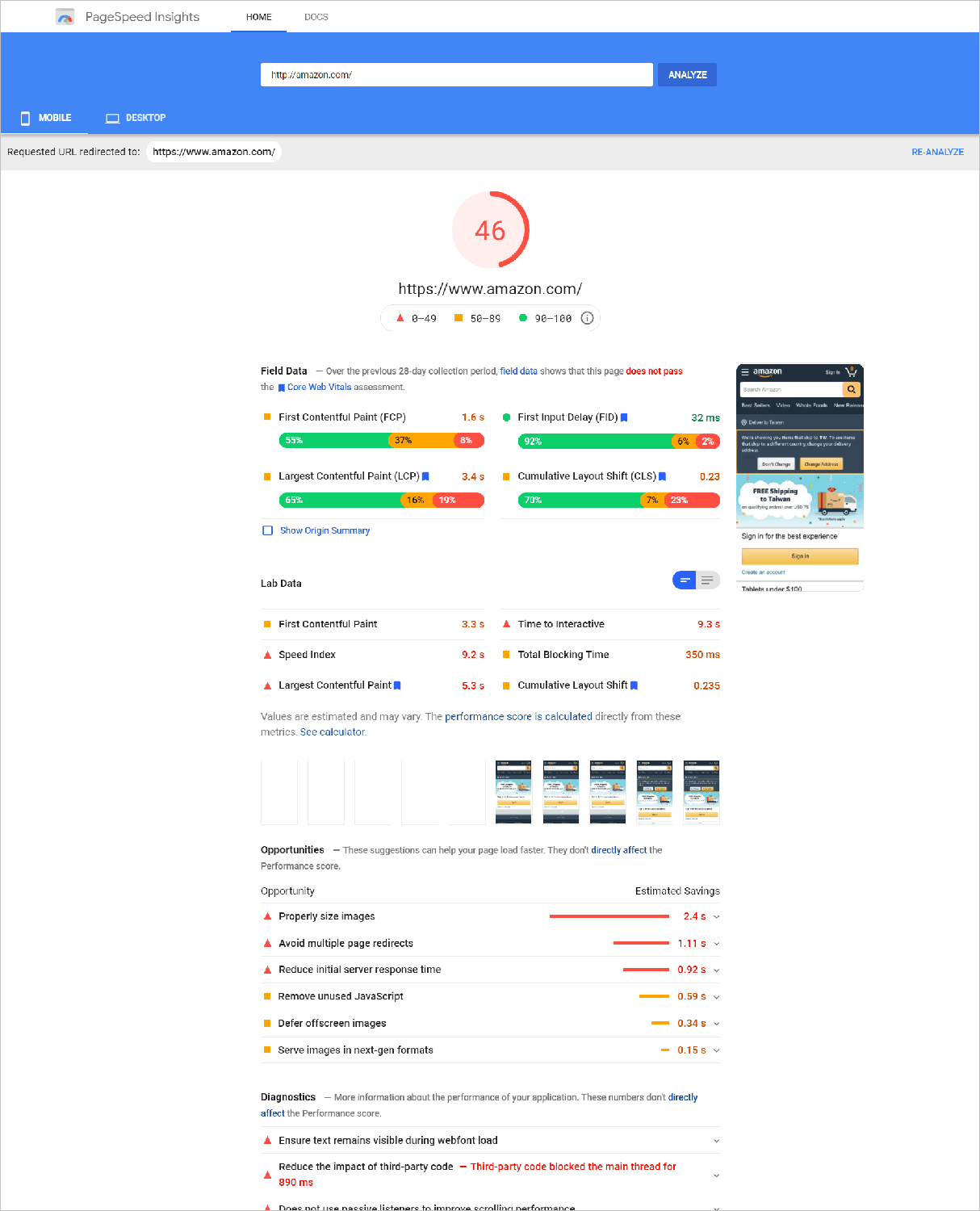This screenshot has width=980, height=1211.
Task: Enable the Show Origin Summary checkbox
Action: pos(267,530)
